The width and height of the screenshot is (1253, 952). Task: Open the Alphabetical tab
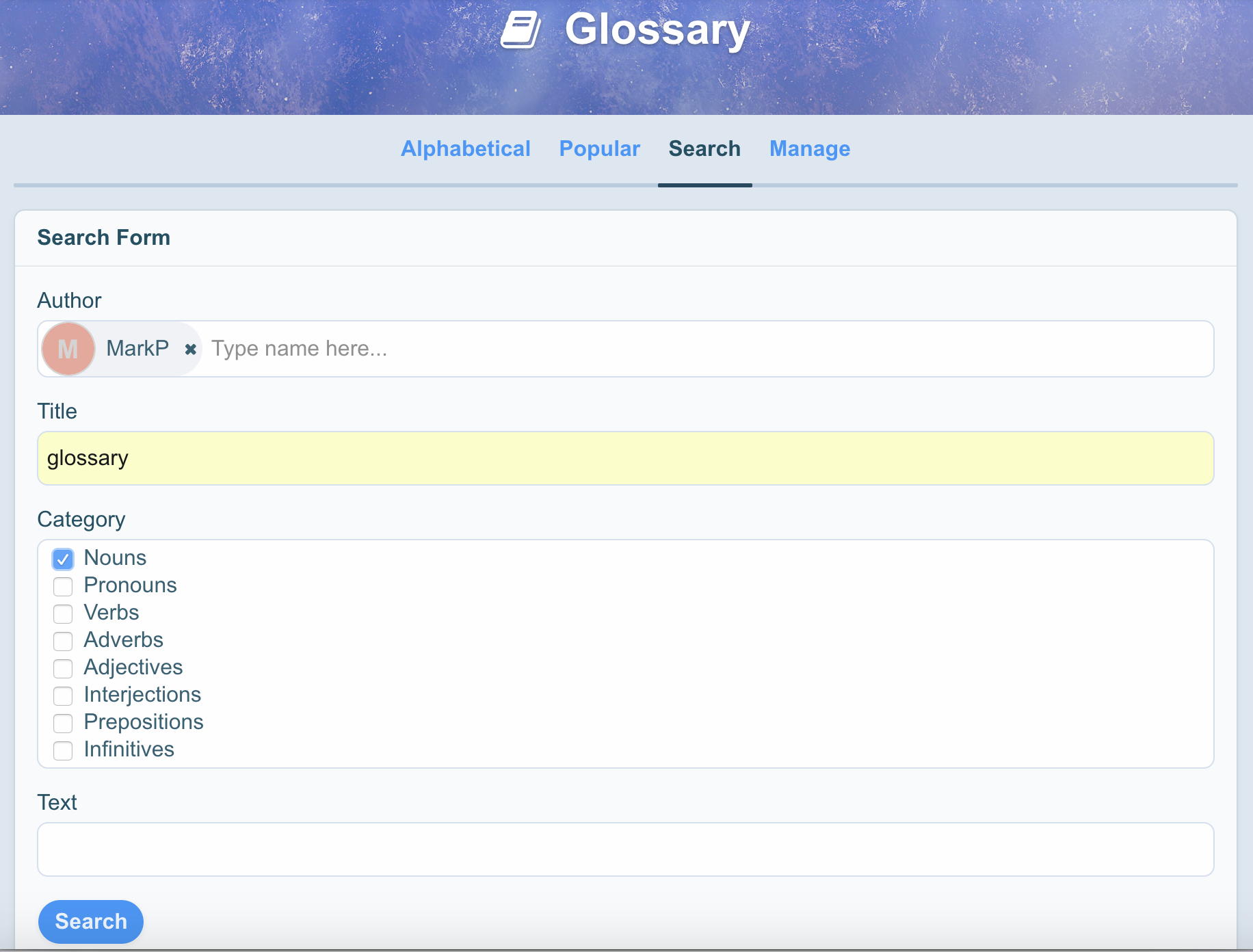coord(465,149)
